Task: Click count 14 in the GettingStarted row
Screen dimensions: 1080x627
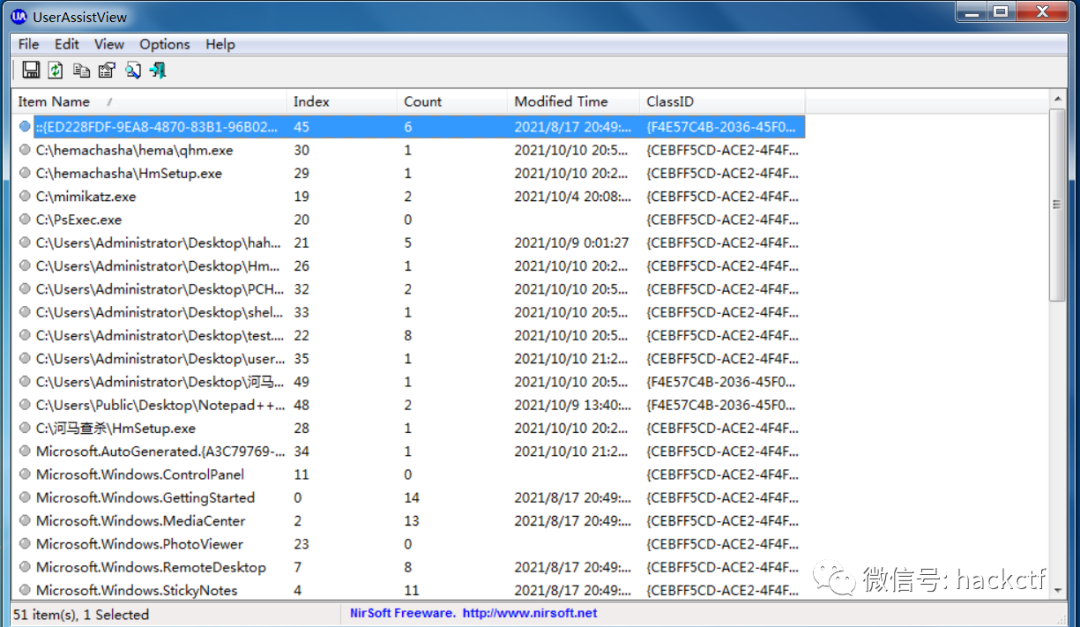Action: click(412, 497)
